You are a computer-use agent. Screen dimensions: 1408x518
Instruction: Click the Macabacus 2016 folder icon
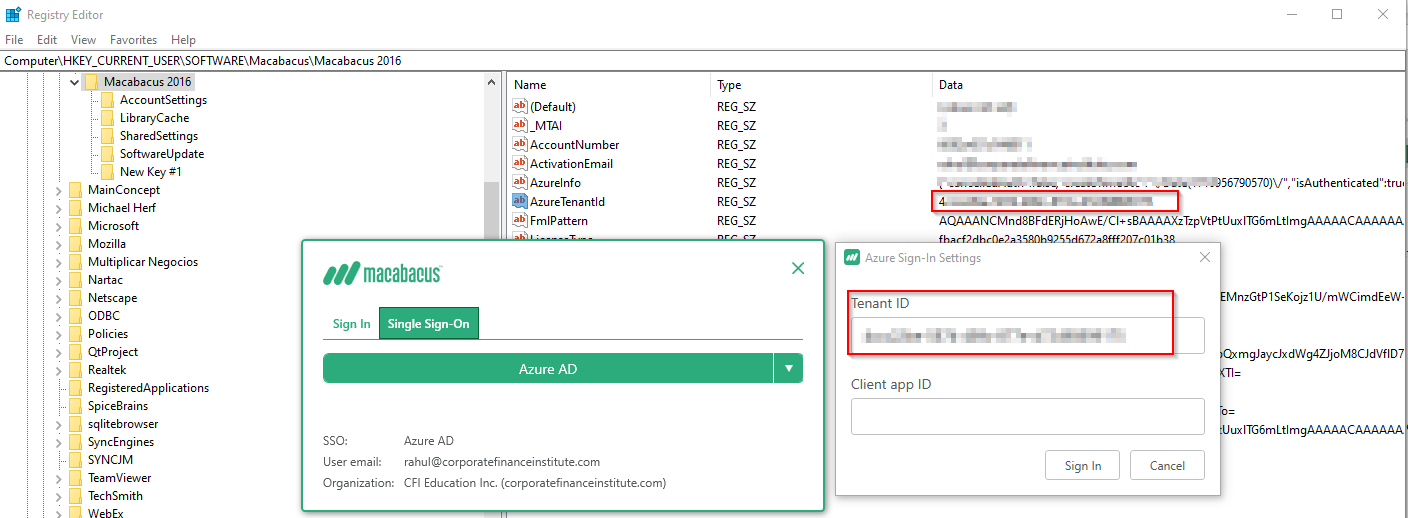pos(92,82)
